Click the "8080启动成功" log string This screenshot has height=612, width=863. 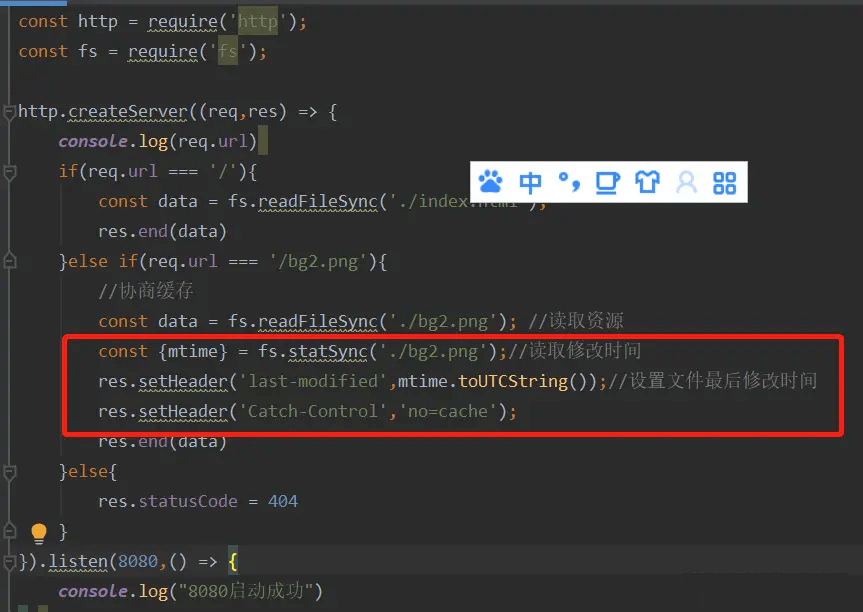(x=244, y=591)
